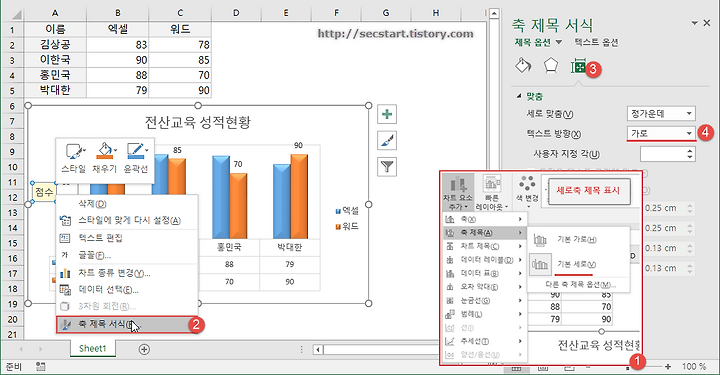Open the task pane options arrow beside close

tap(694, 23)
